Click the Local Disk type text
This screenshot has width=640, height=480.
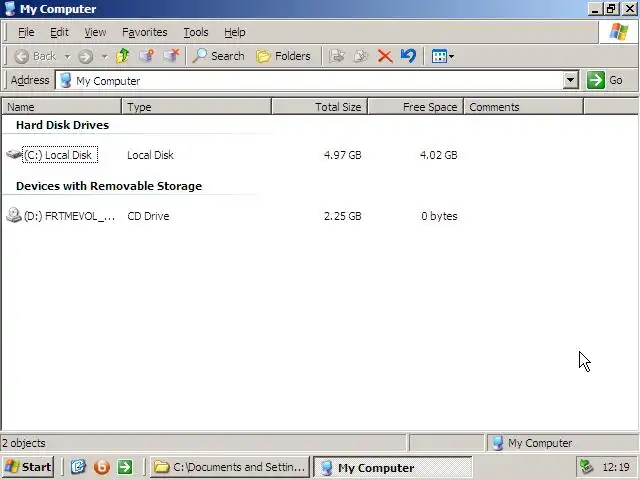[150, 155]
